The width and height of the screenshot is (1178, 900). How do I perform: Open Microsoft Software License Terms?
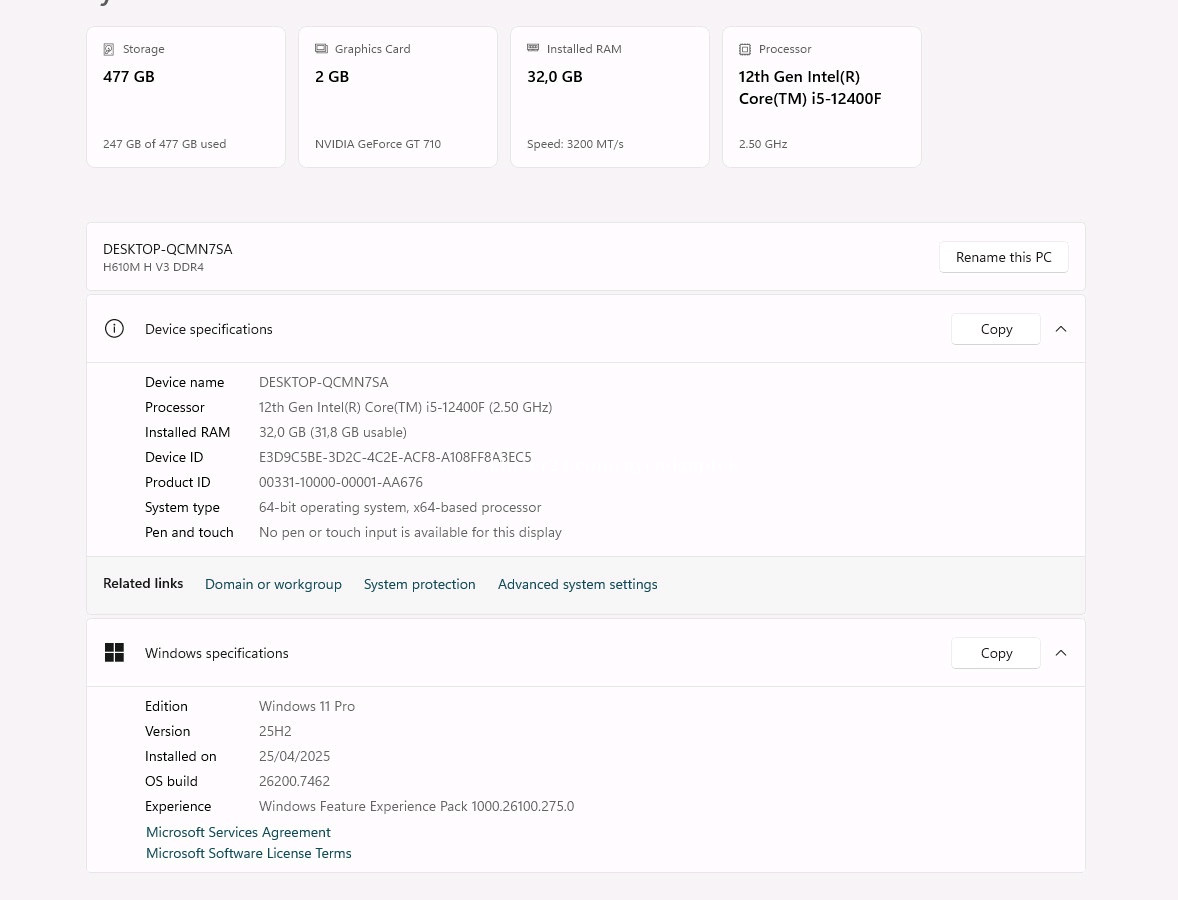point(249,853)
